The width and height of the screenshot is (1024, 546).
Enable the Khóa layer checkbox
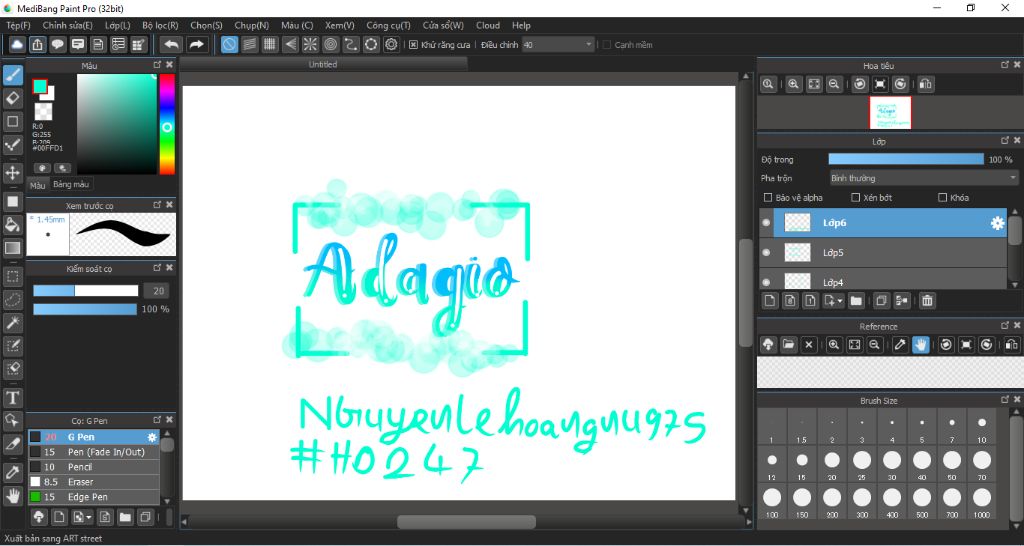tap(942, 197)
